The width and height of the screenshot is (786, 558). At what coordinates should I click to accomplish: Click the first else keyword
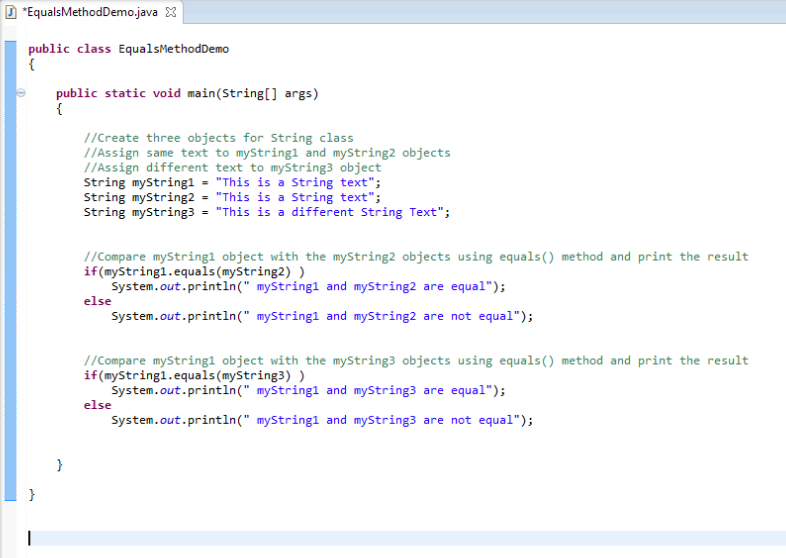pyautogui.click(x=98, y=301)
